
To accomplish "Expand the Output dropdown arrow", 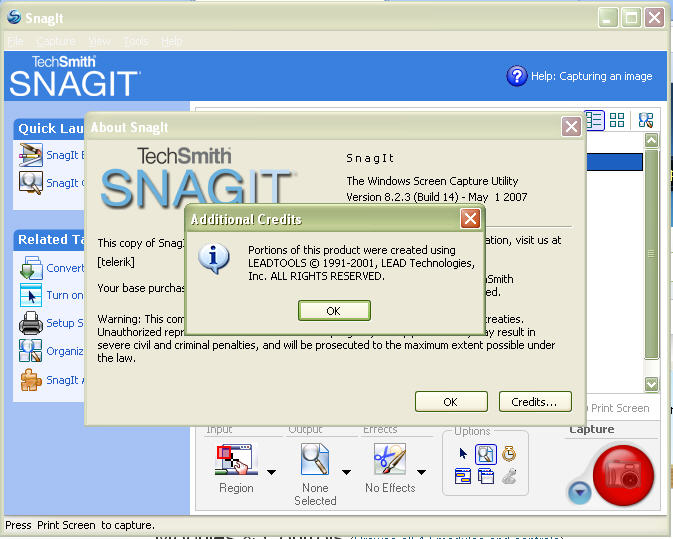I will point(346,472).
